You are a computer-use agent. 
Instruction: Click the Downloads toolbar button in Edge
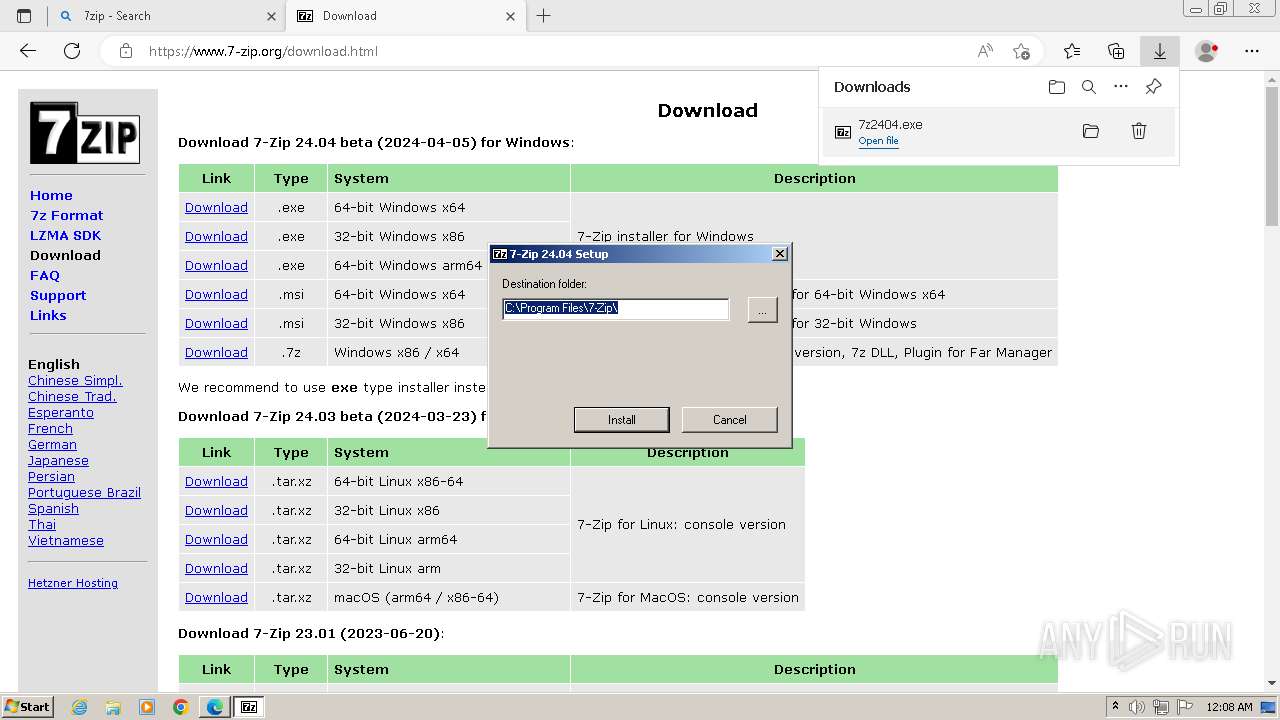click(1160, 51)
